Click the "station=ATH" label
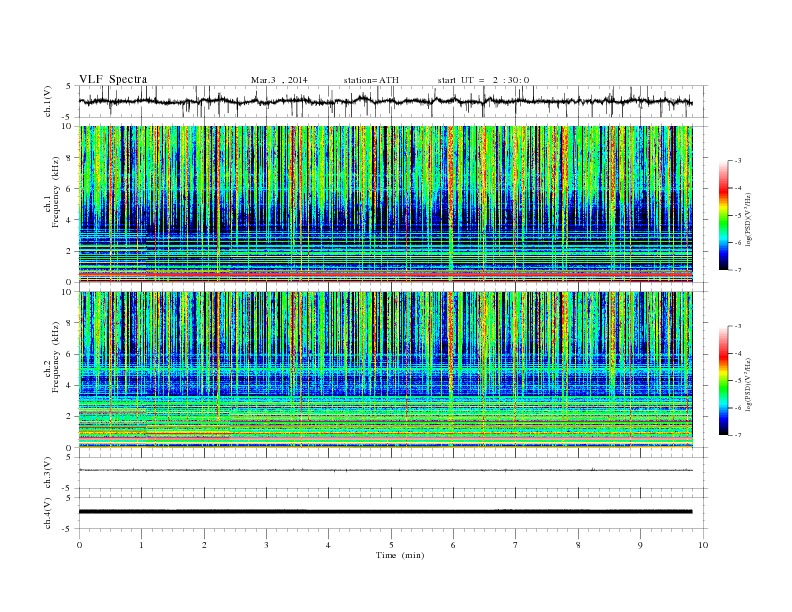792x612 pixels. click(x=371, y=80)
